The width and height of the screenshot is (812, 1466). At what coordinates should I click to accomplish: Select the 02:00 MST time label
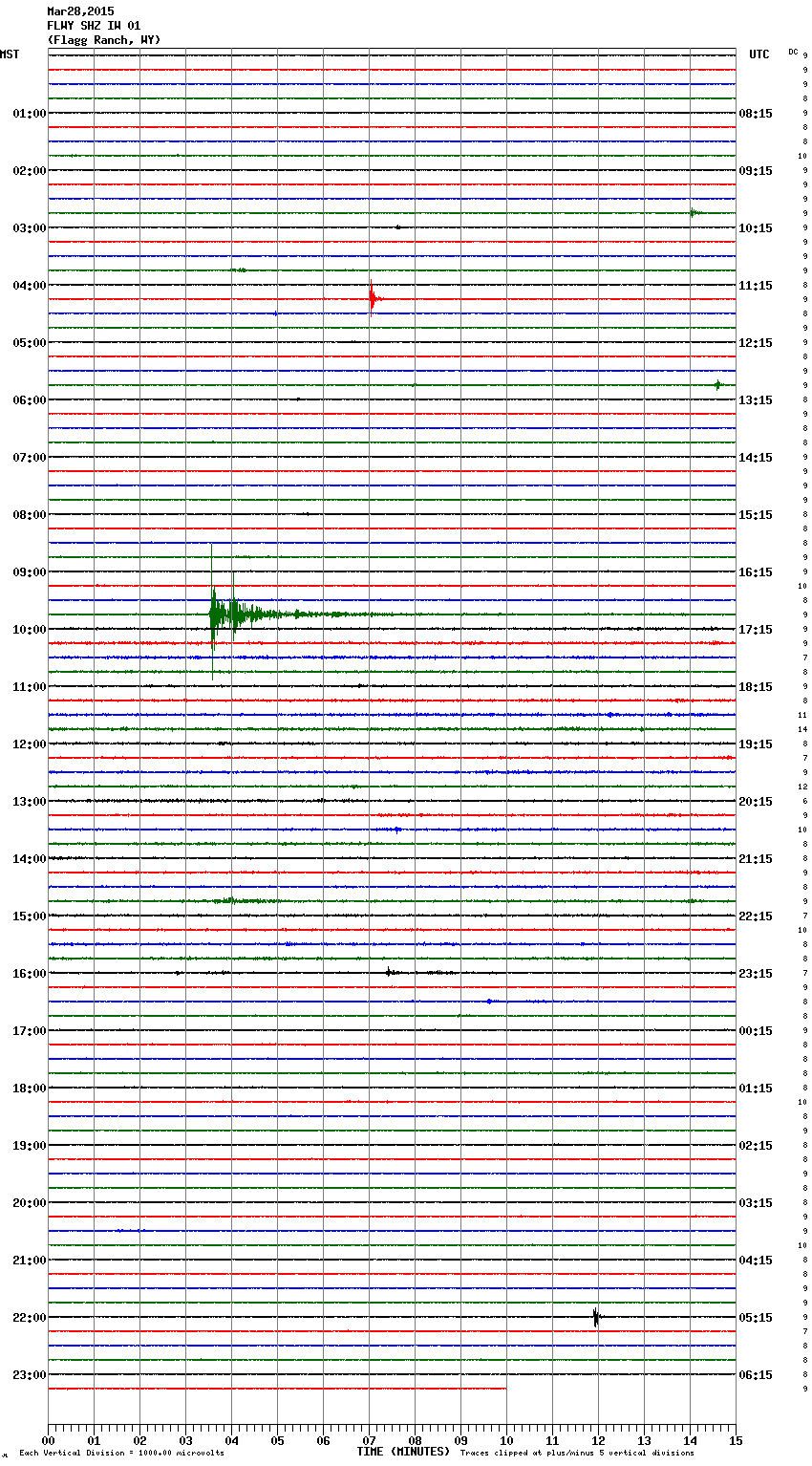click(30, 171)
